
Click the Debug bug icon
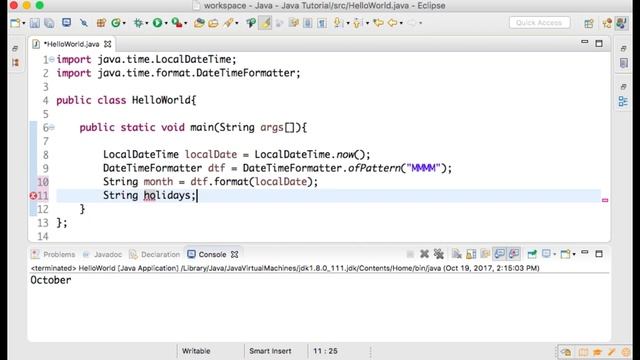point(138,23)
